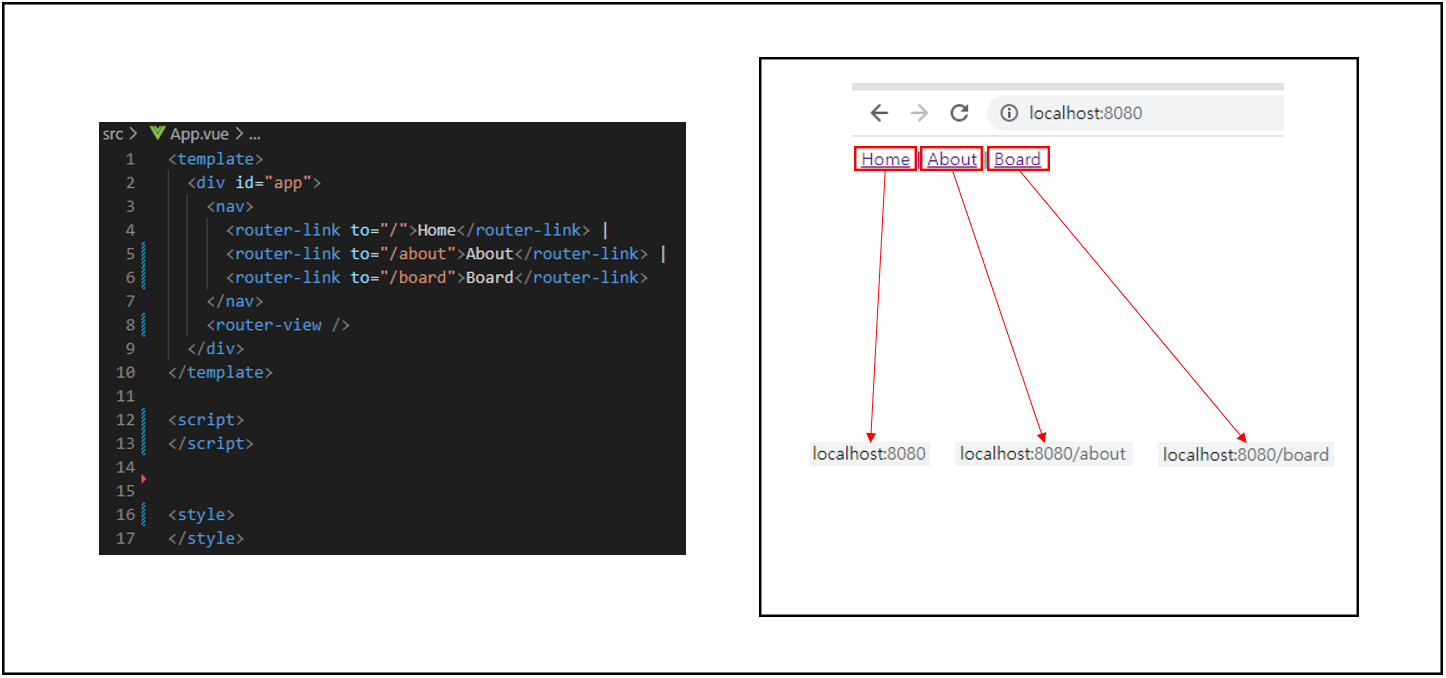
Task: Click the localhost:8080 label below Home
Action: pyautogui.click(x=870, y=454)
